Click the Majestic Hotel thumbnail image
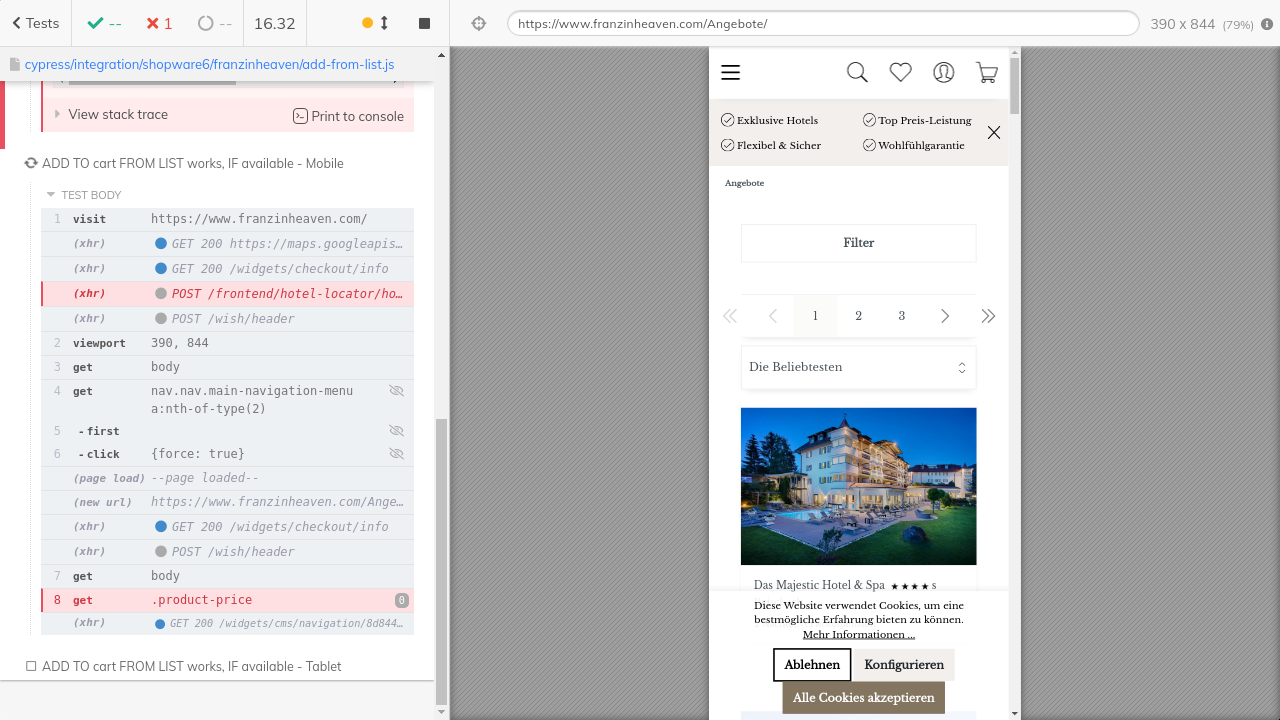Screen dimensions: 1280x720 tap(858, 486)
